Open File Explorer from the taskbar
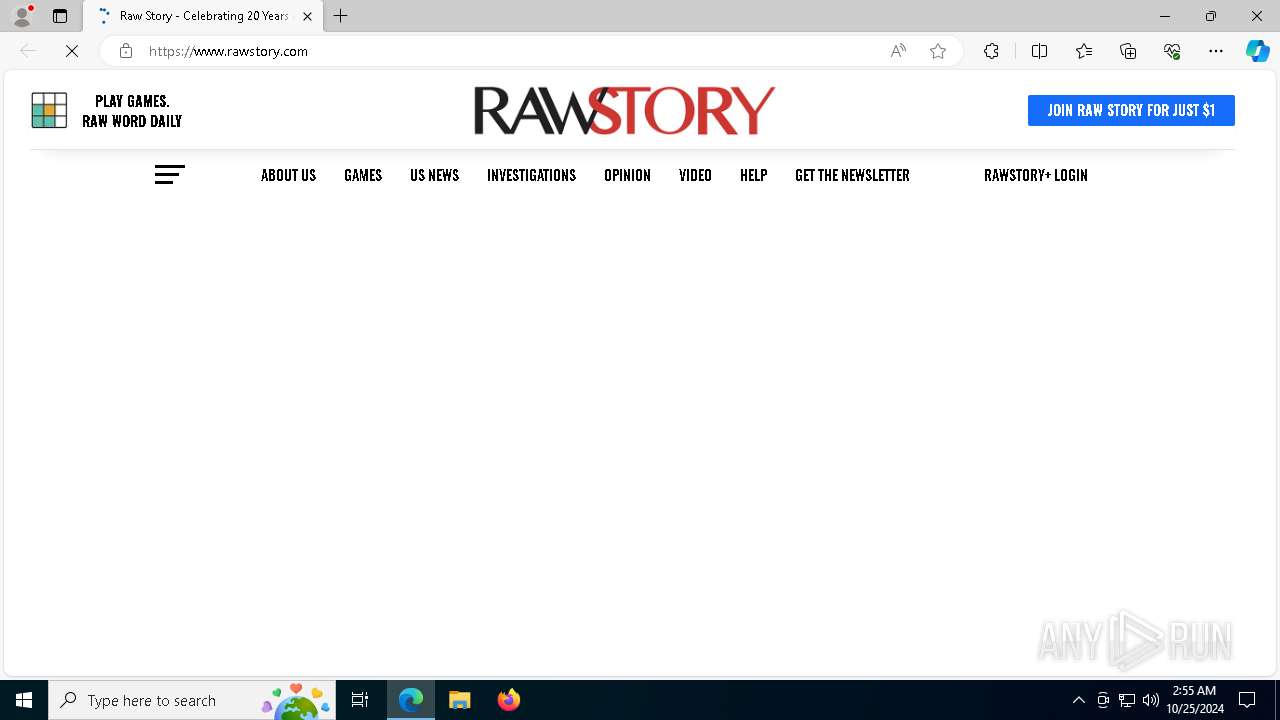 tap(460, 700)
